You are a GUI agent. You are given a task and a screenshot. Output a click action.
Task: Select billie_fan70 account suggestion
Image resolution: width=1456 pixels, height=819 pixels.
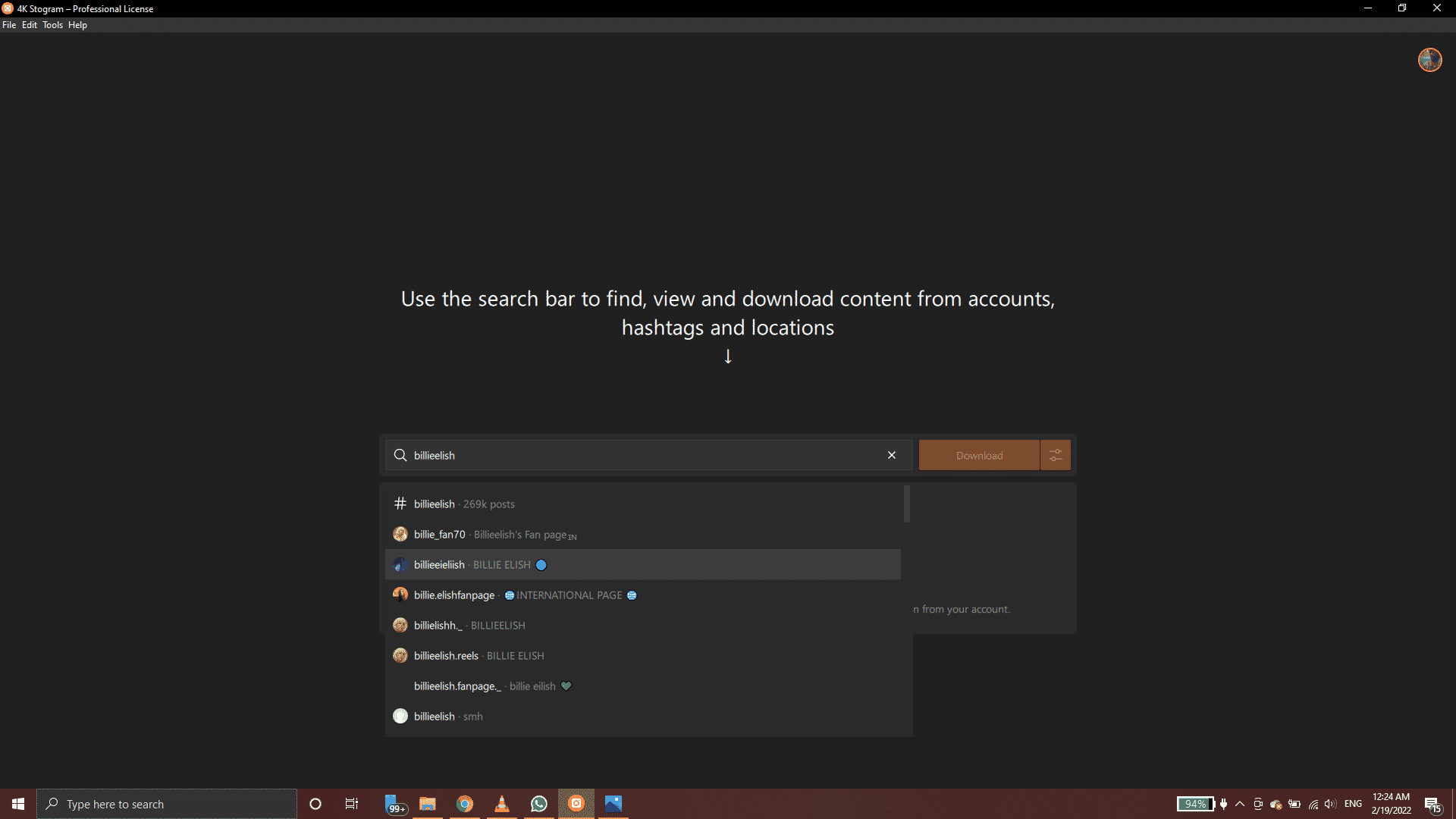click(643, 535)
